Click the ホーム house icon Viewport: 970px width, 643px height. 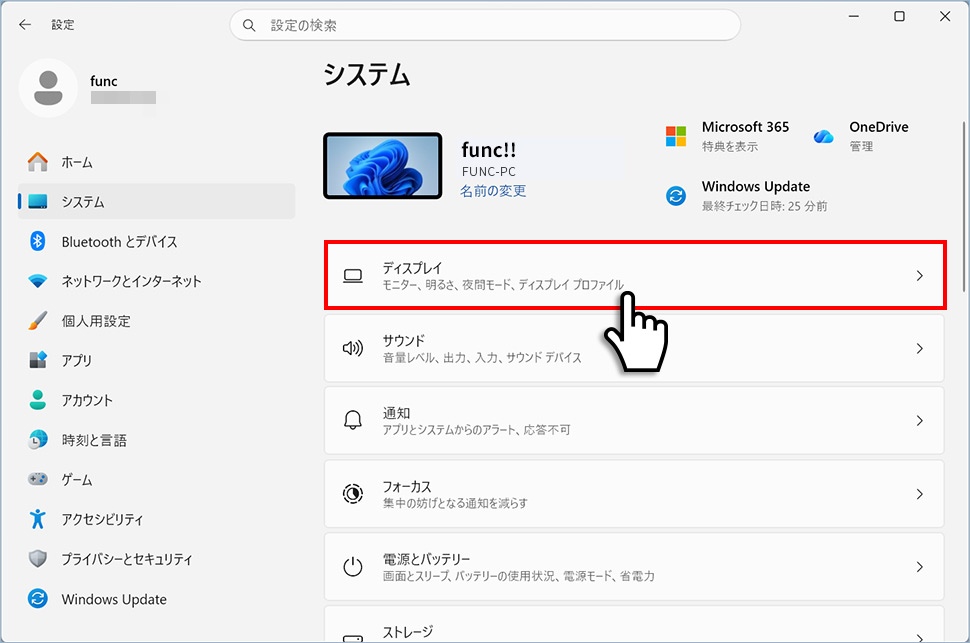[38, 162]
